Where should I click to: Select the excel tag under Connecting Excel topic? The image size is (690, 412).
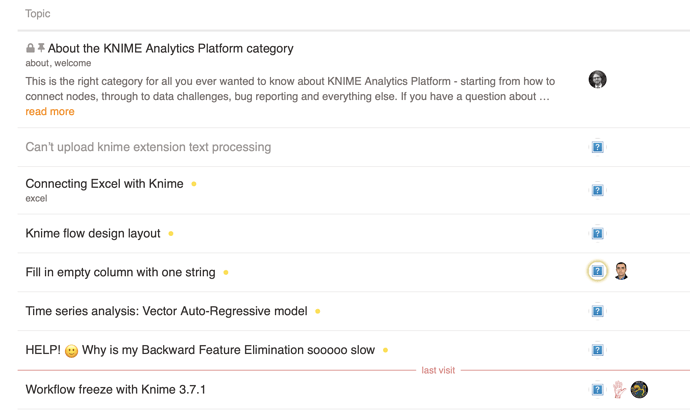(36, 198)
